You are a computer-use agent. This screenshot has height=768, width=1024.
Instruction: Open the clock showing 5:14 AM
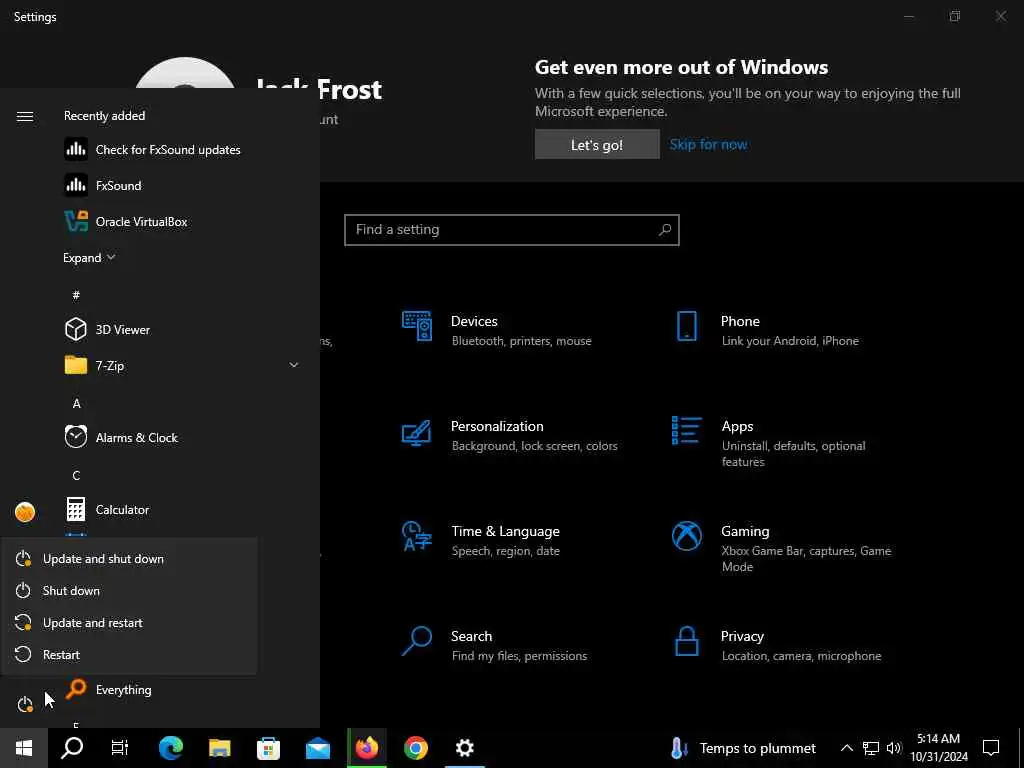pos(938,748)
